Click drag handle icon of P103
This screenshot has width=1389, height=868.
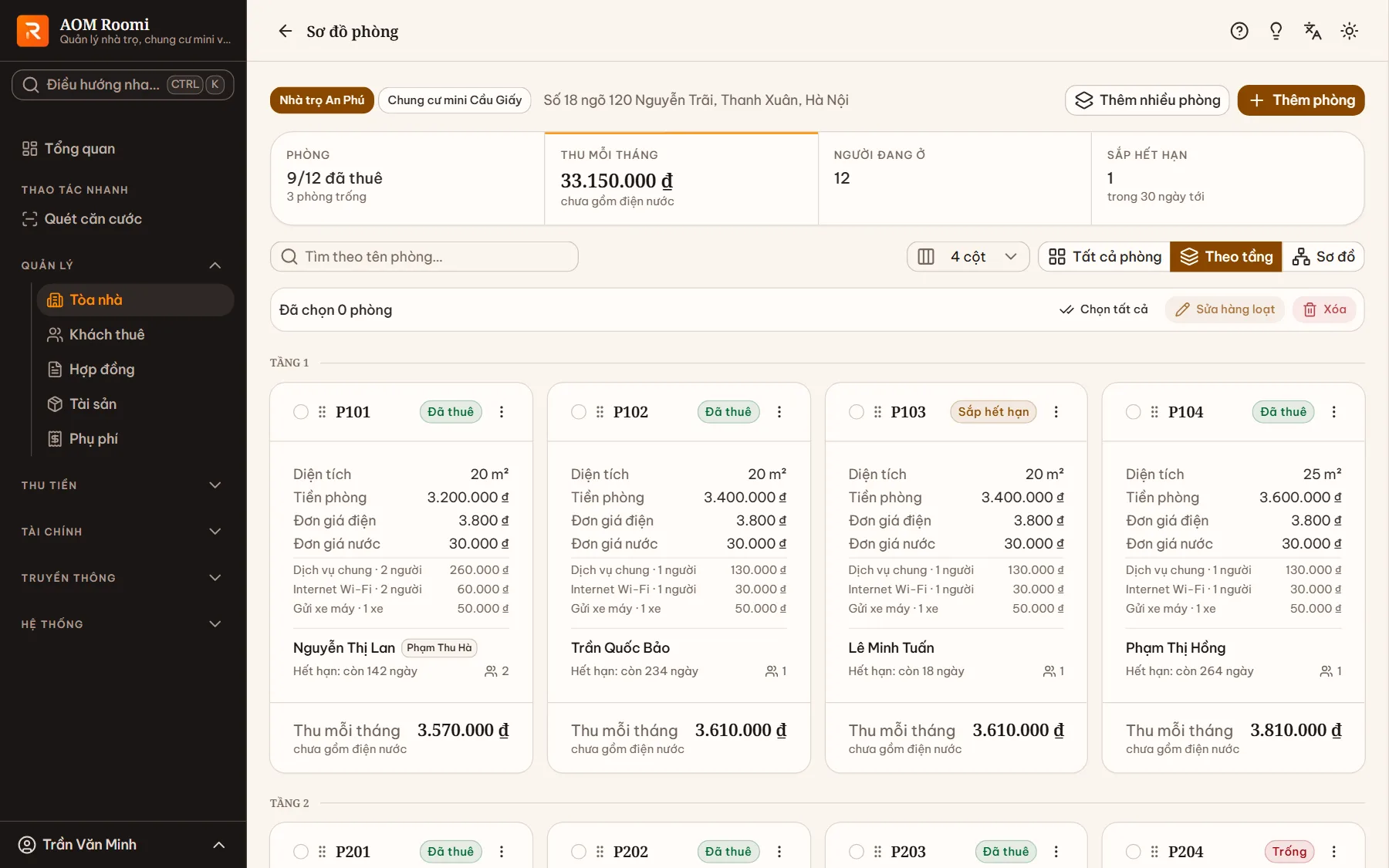877,412
